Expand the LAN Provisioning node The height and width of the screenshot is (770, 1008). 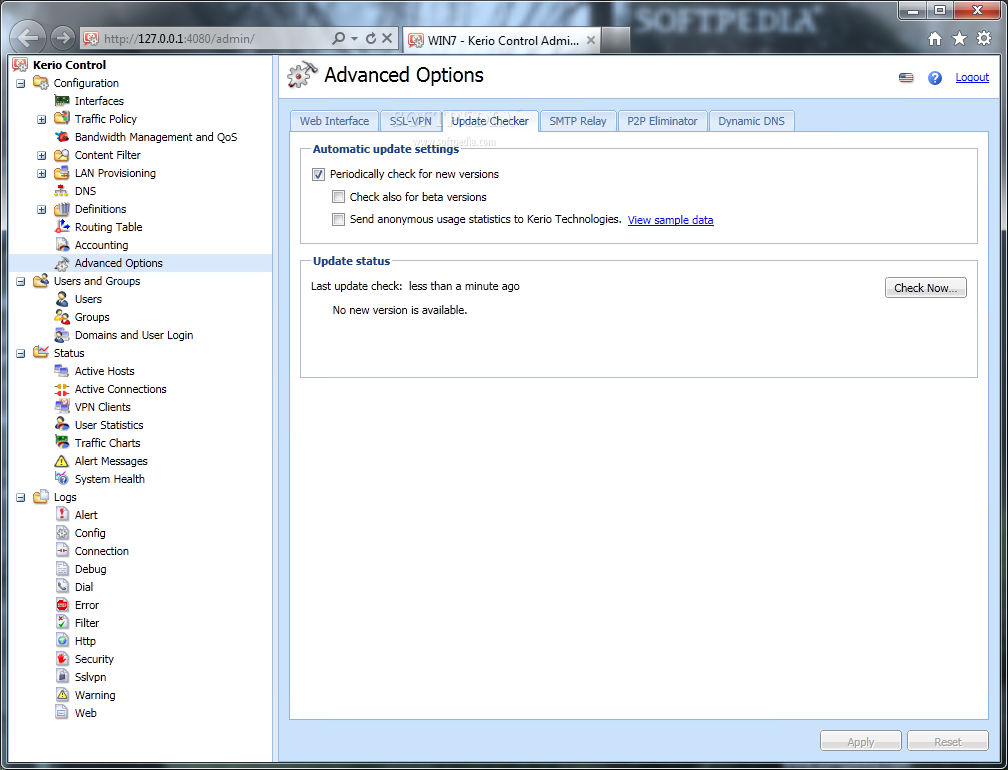pyautogui.click(x=41, y=174)
